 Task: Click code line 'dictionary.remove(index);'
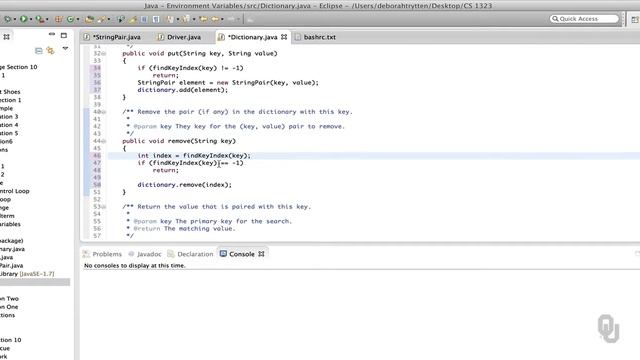[184, 185]
